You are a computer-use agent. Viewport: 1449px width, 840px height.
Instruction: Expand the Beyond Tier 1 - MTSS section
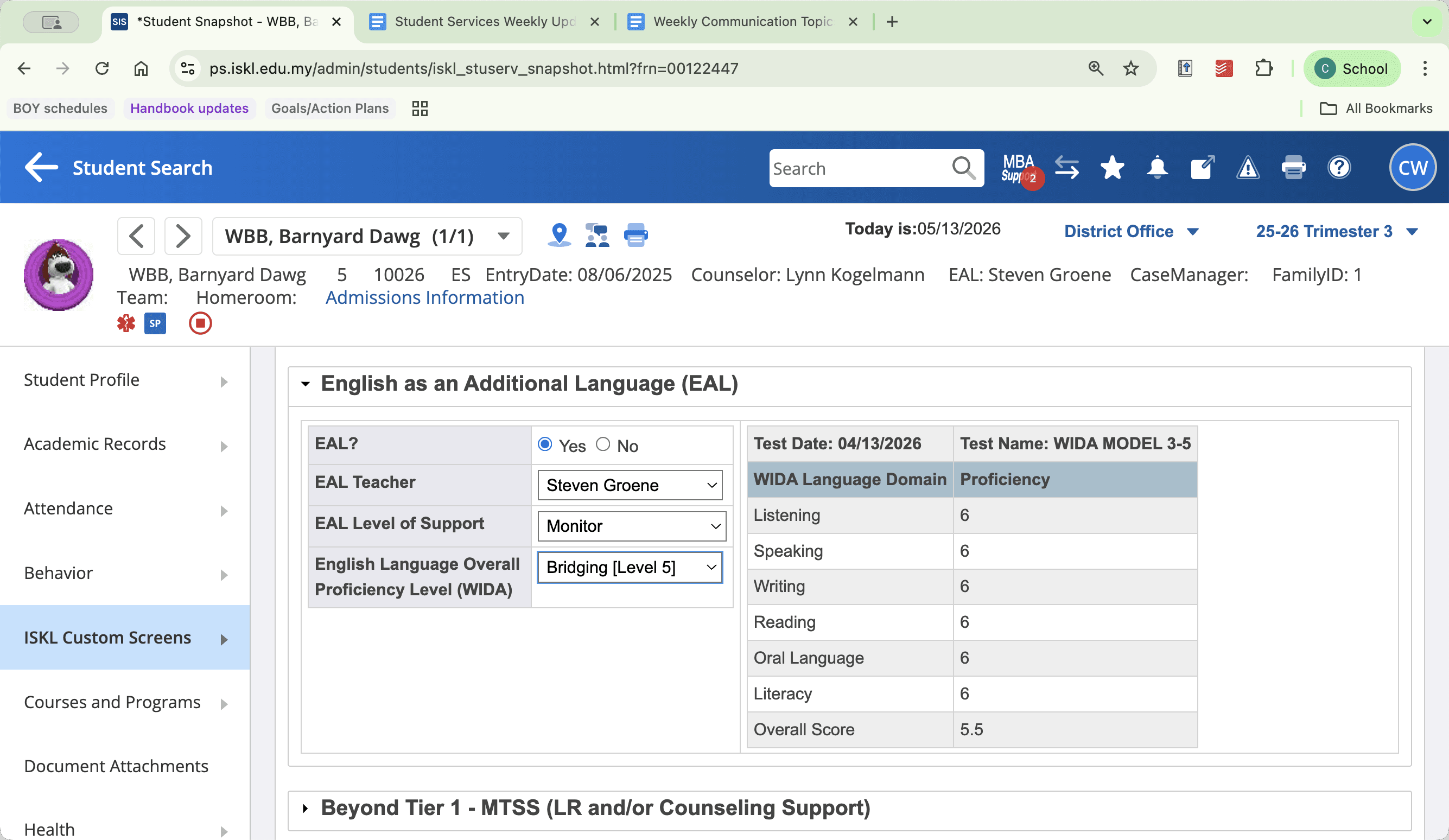click(x=305, y=809)
